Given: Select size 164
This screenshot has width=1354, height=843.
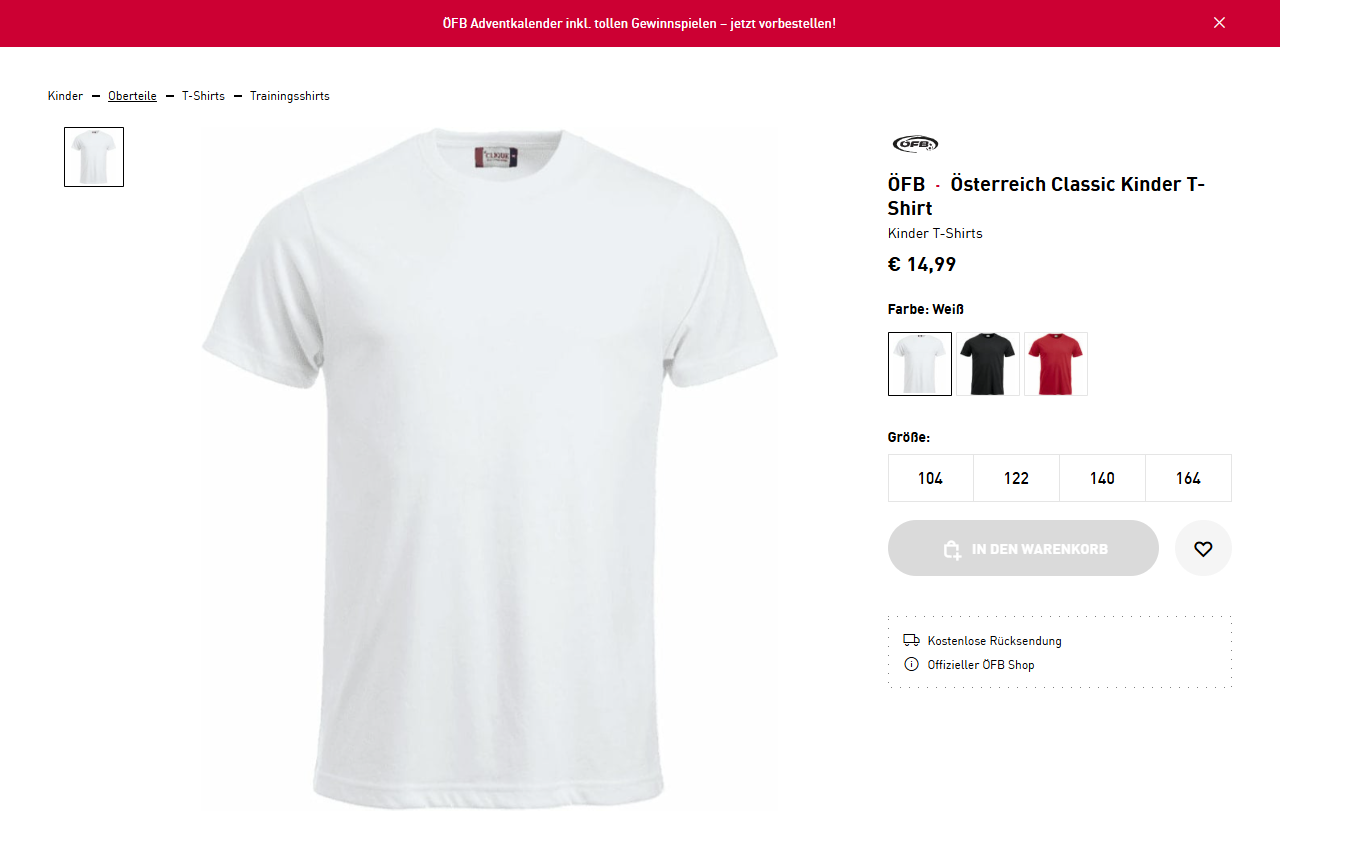Looking at the screenshot, I should [x=1188, y=478].
